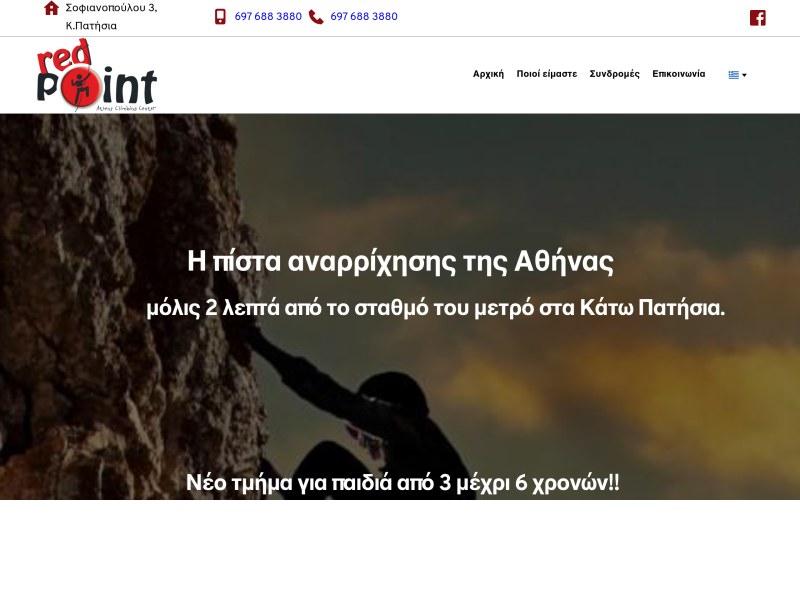Image resolution: width=800 pixels, height=600 pixels.
Task: Open the Αρχική menu item
Action: 488,74
